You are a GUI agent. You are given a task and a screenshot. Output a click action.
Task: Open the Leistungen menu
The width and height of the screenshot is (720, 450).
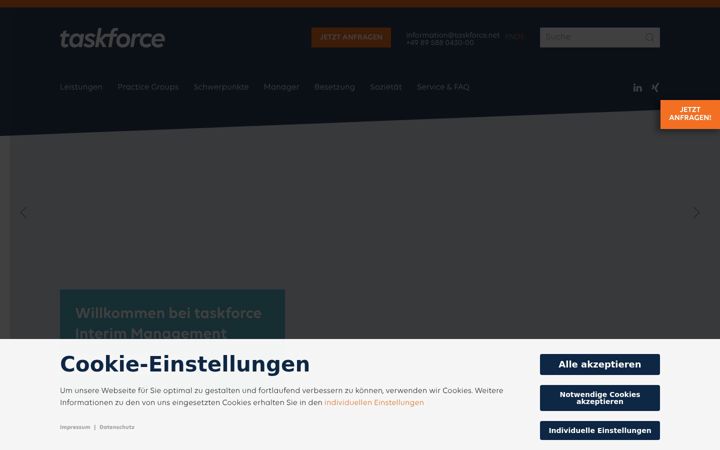click(x=81, y=87)
